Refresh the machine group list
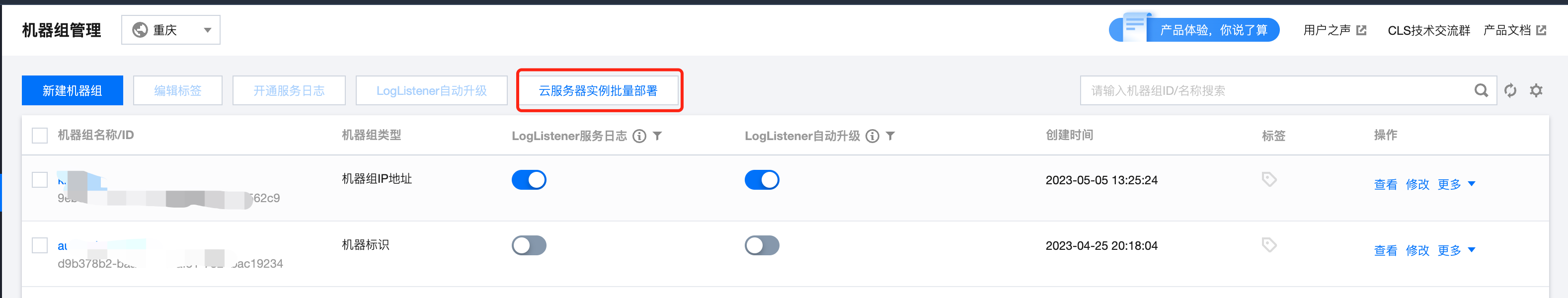This screenshot has height=298, width=1568. coord(1510,90)
